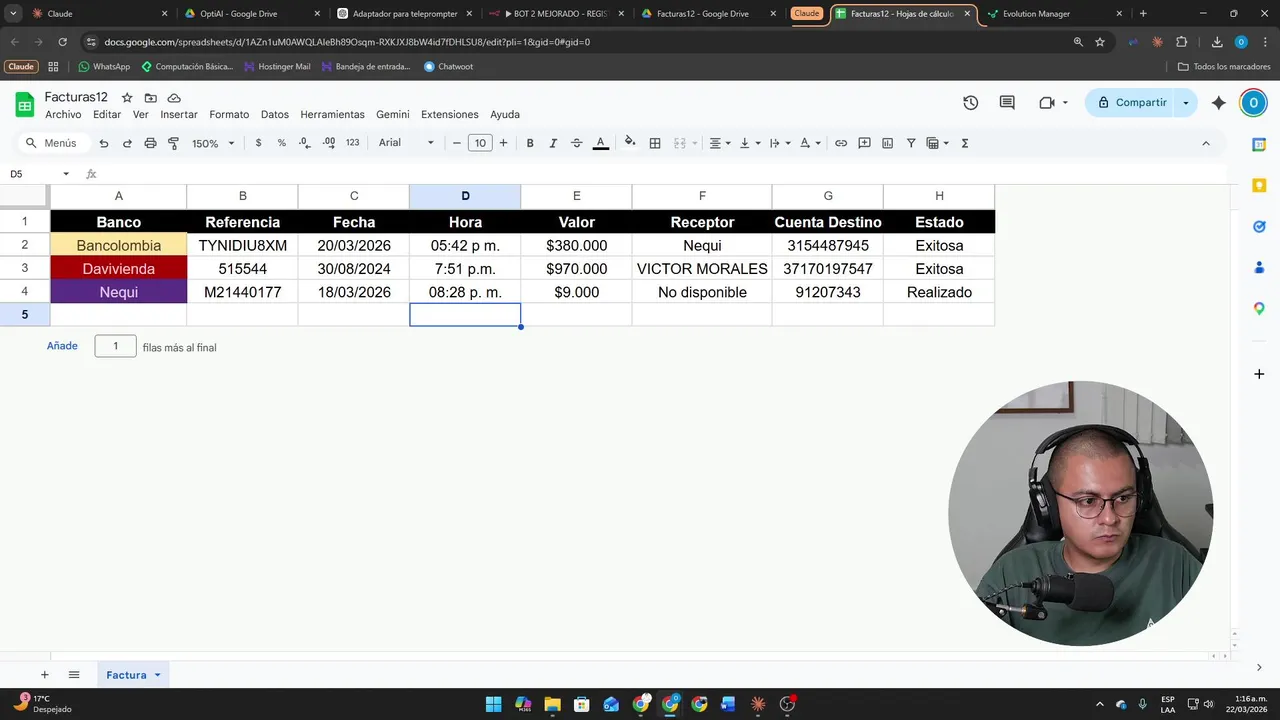Open the Functions sigma menu
Viewport: 1280px width, 720px height.
click(x=965, y=143)
